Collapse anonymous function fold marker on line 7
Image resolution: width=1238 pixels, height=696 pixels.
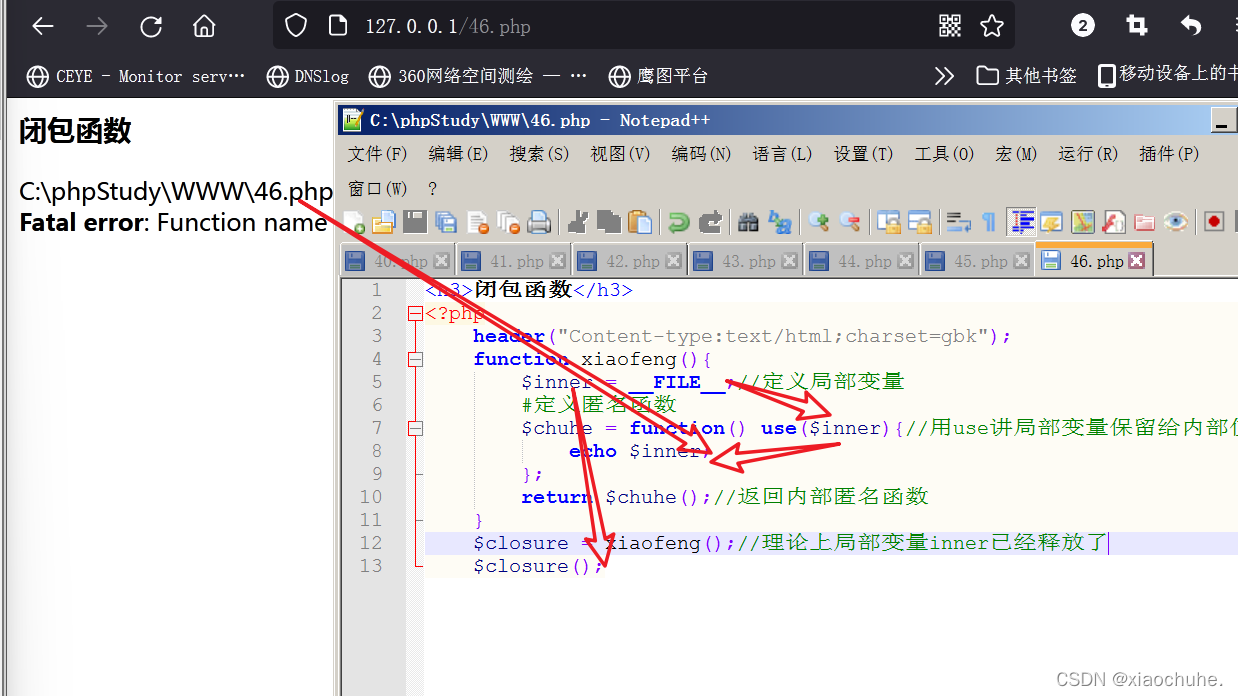click(x=415, y=428)
